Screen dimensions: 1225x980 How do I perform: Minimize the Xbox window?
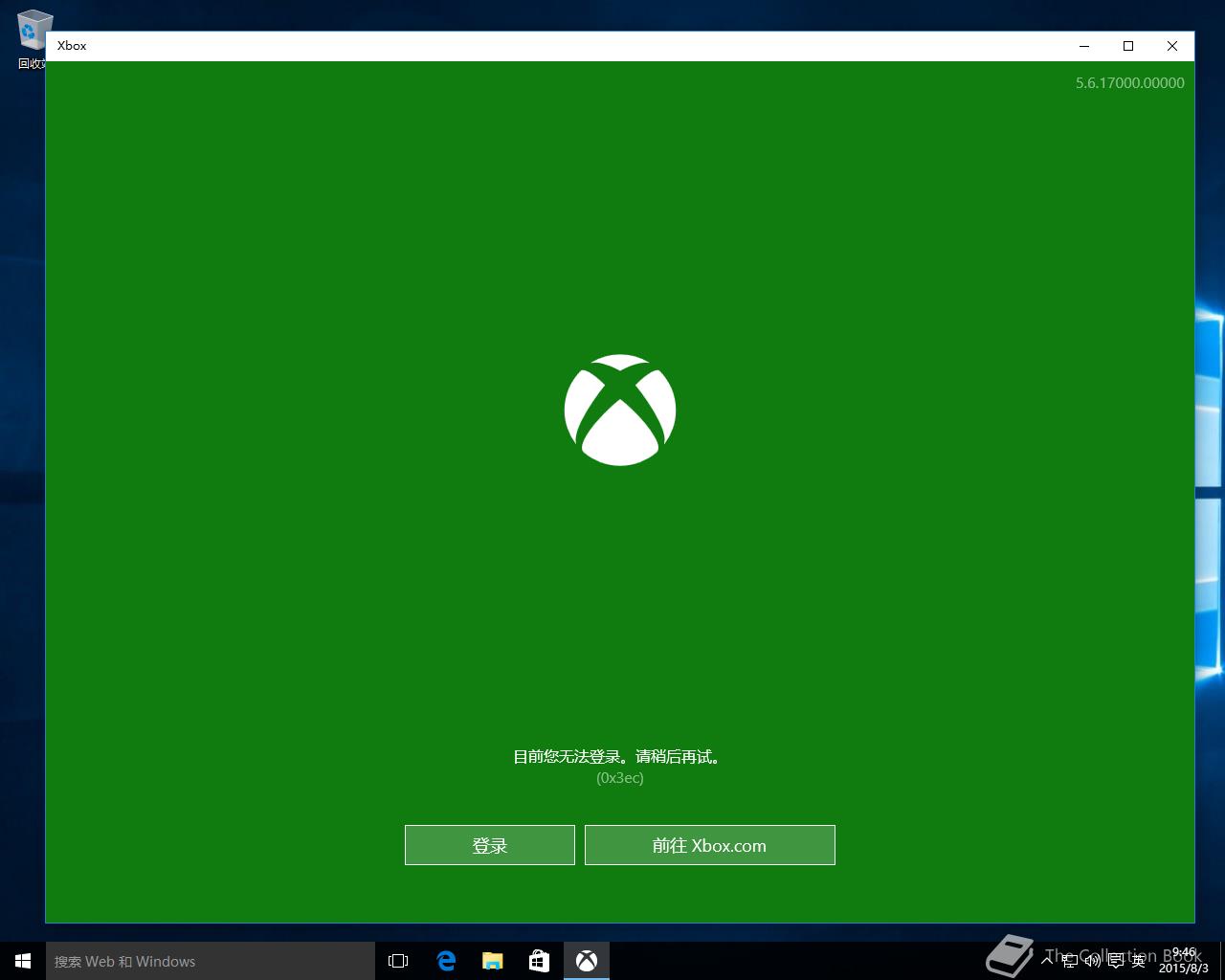(1084, 46)
